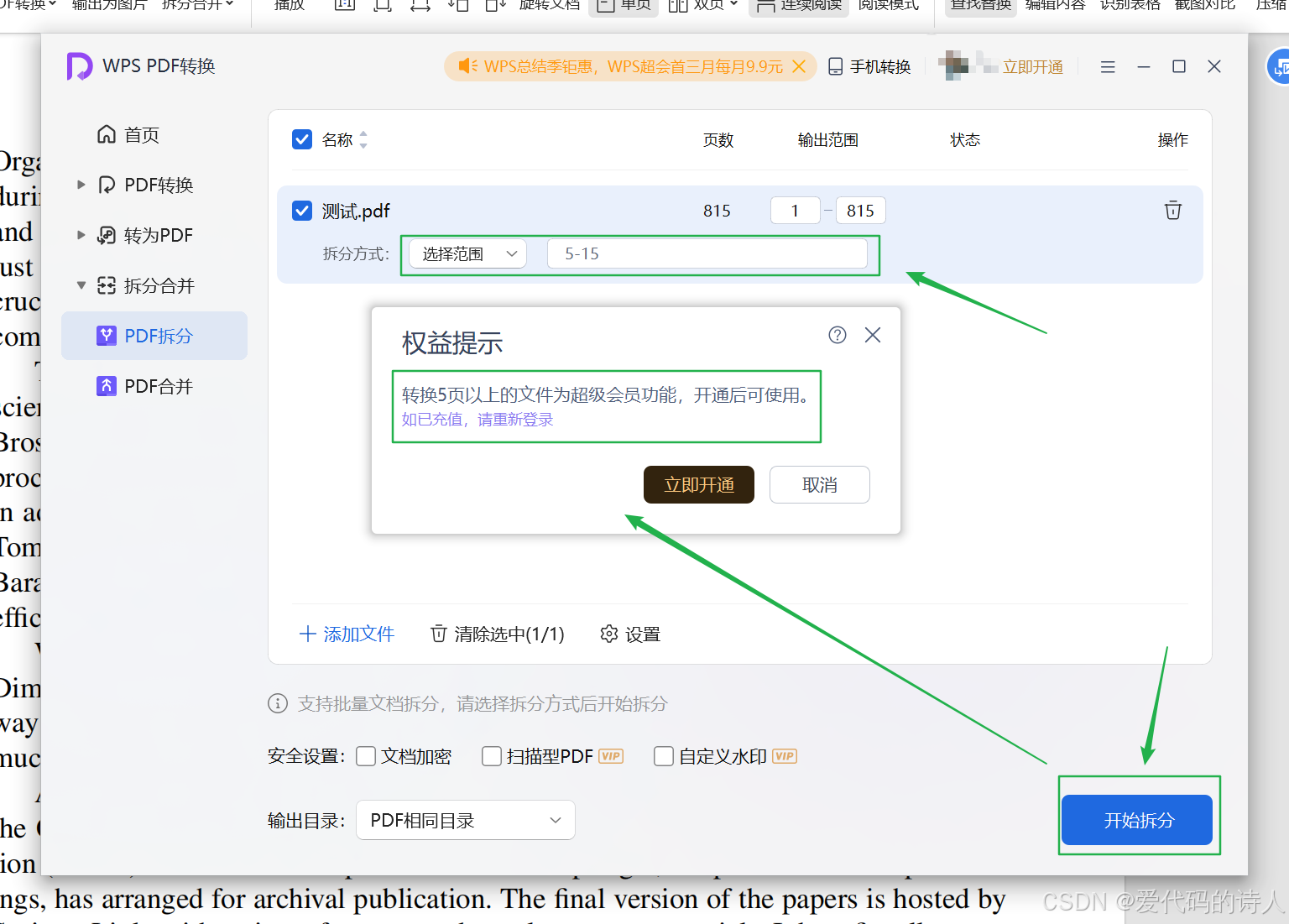Enable the 扫描型PDF checkbox
Image resolution: width=1289 pixels, height=924 pixels.
click(x=492, y=756)
